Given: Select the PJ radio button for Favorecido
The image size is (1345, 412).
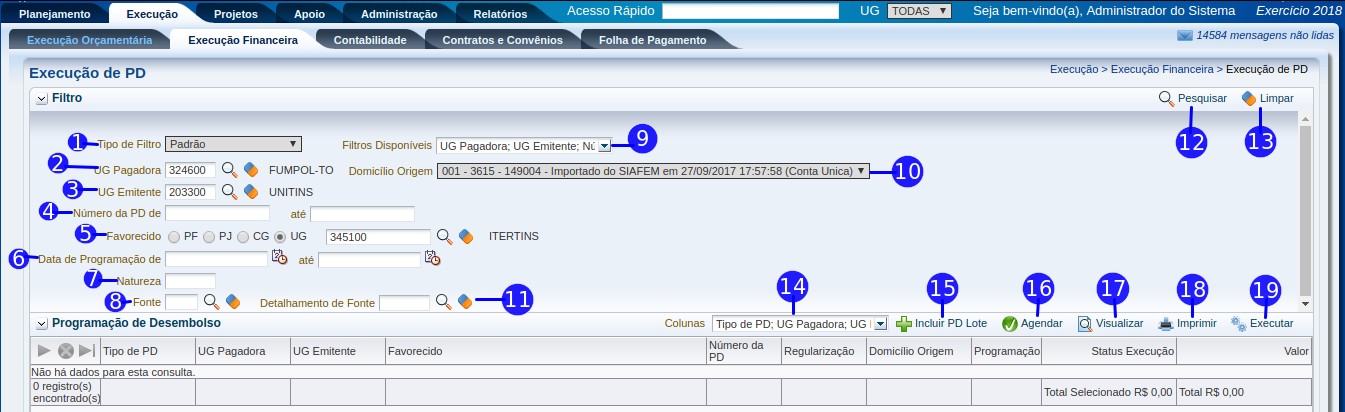Looking at the screenshot, I should click(x=209, y=237).
